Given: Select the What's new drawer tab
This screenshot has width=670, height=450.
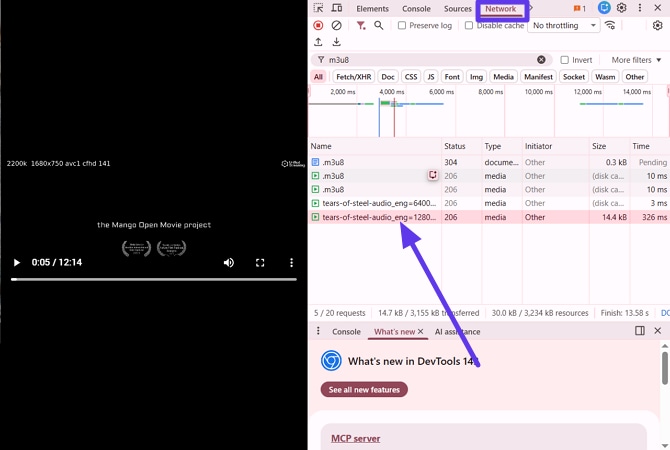Looking at the screenshot, I should click(x=394, y=332).
